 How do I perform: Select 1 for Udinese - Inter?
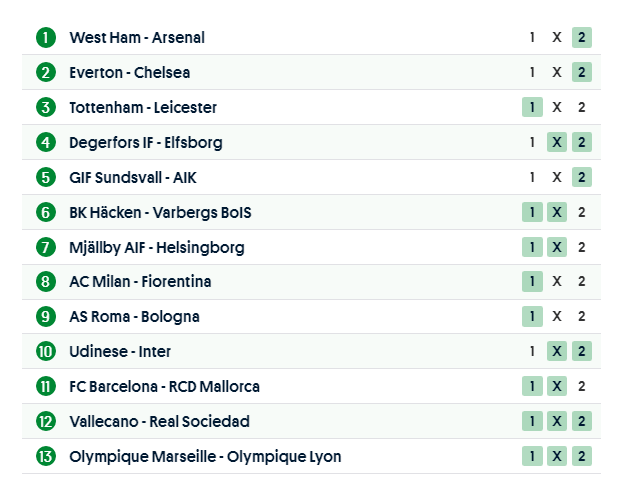pos(532,352)
